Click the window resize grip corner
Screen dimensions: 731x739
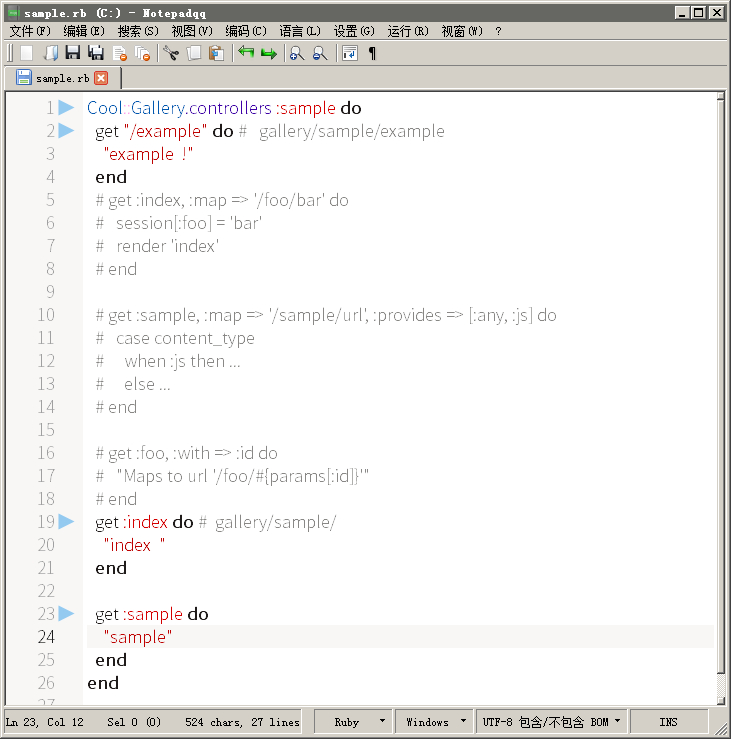pyautogui.click(x=723, y=728)
